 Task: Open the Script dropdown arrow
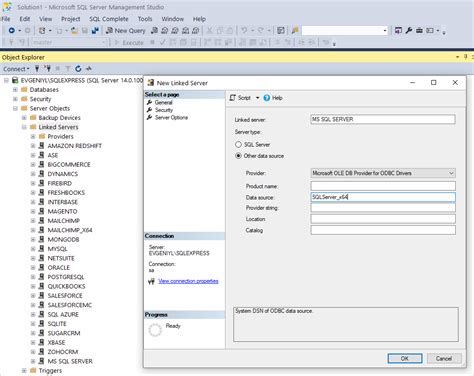(257, 98)
